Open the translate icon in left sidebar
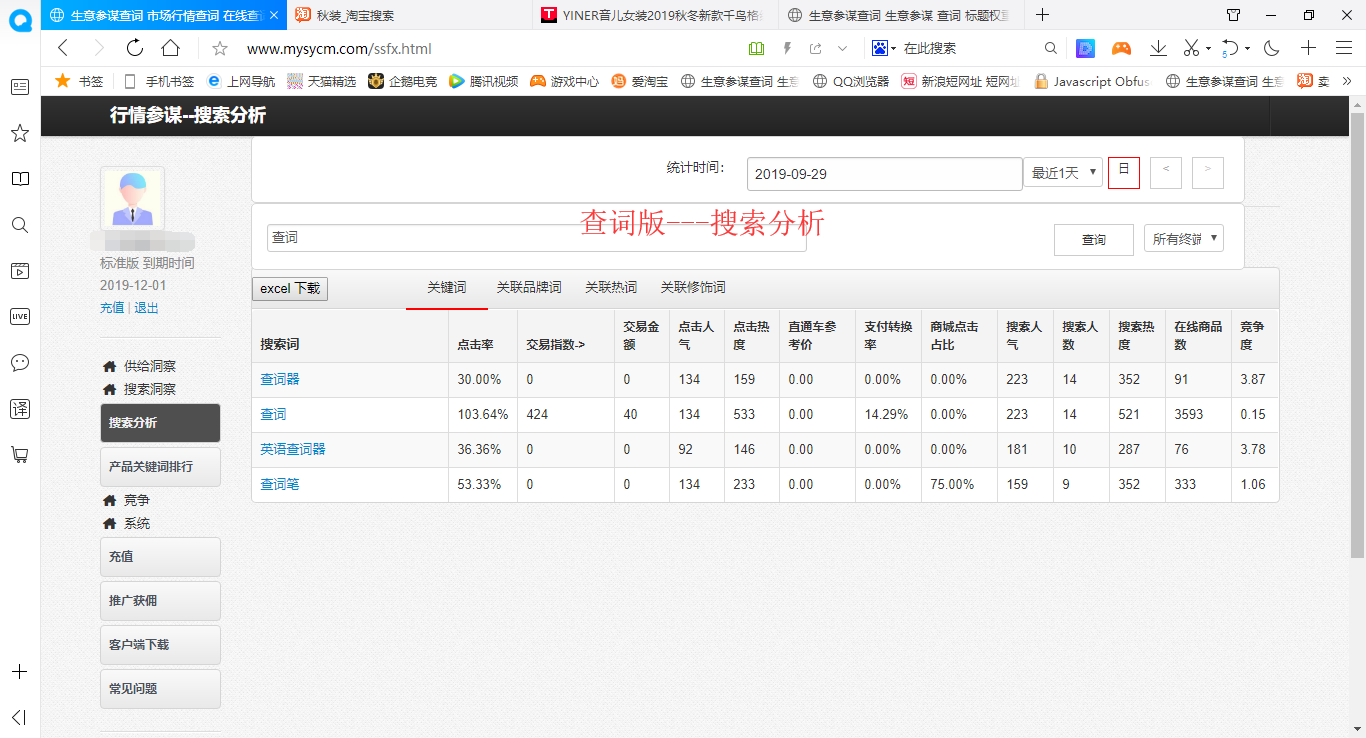The width and height of the screenshot is (1366, 738). (19, 408)
